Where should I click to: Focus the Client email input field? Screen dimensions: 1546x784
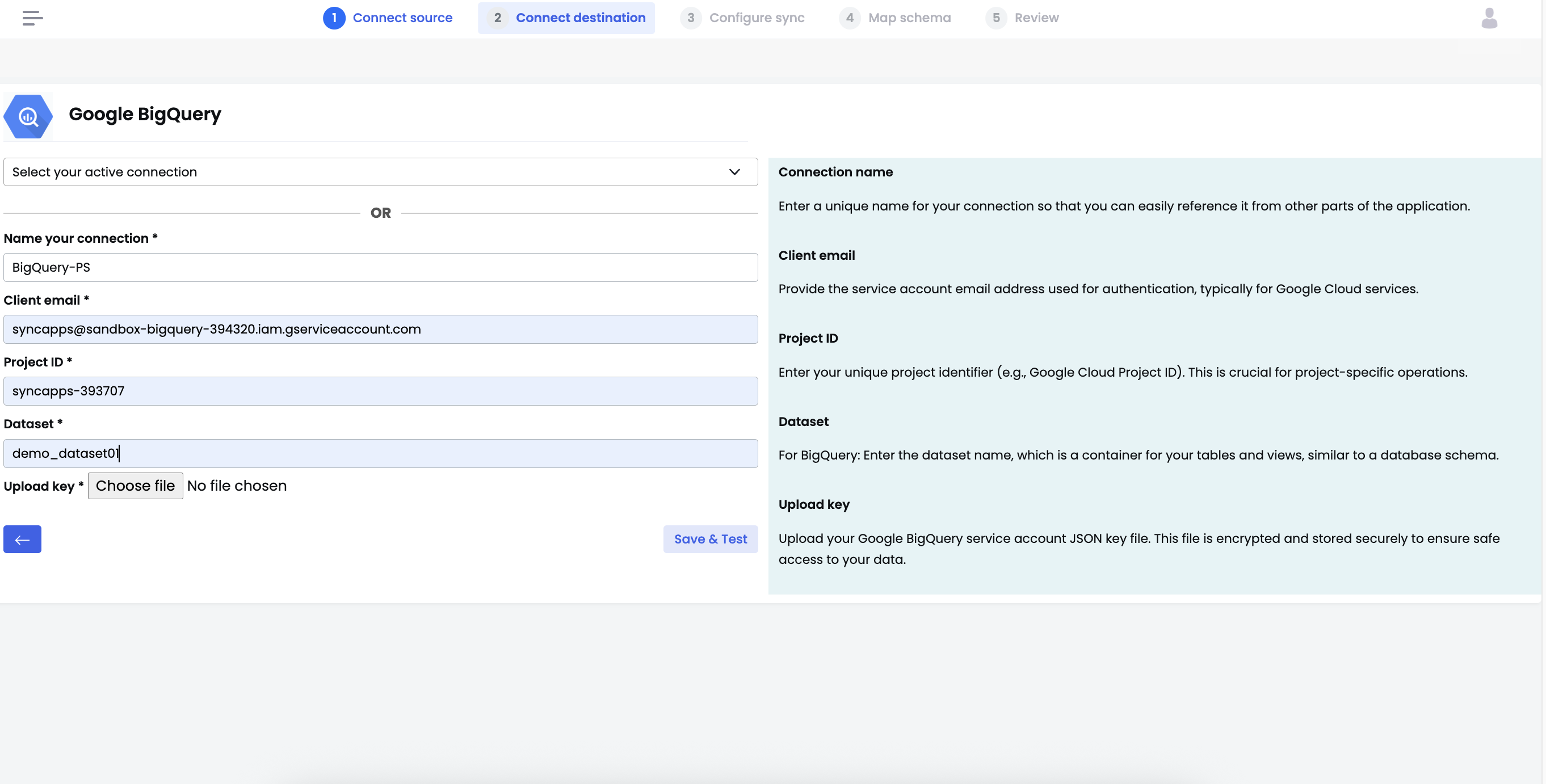pos(380,330)
